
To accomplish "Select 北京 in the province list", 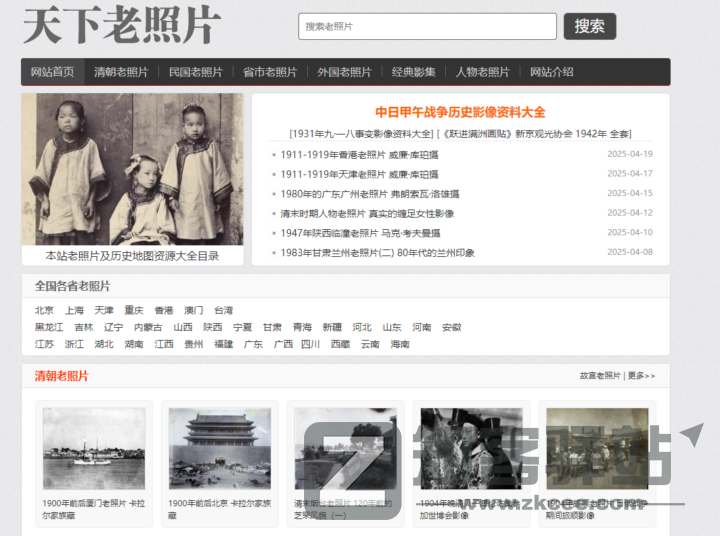I will 44,311.
